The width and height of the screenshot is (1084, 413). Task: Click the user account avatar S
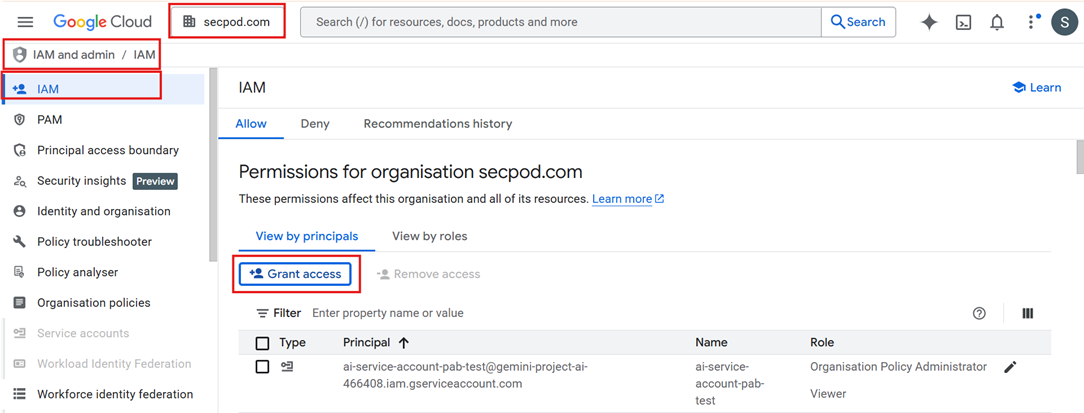(1064, 22)
